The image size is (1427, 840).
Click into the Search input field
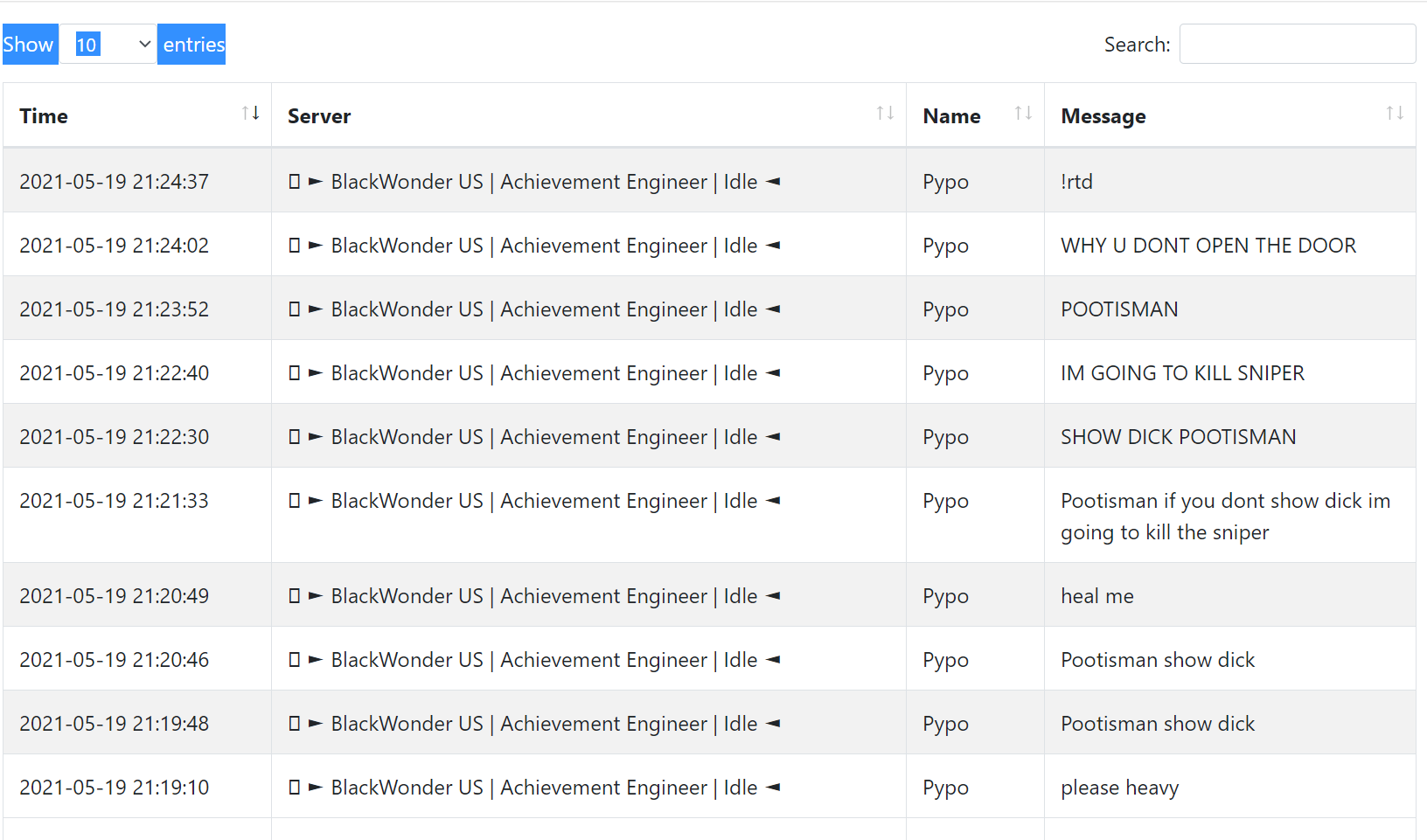click(1298, 44)
